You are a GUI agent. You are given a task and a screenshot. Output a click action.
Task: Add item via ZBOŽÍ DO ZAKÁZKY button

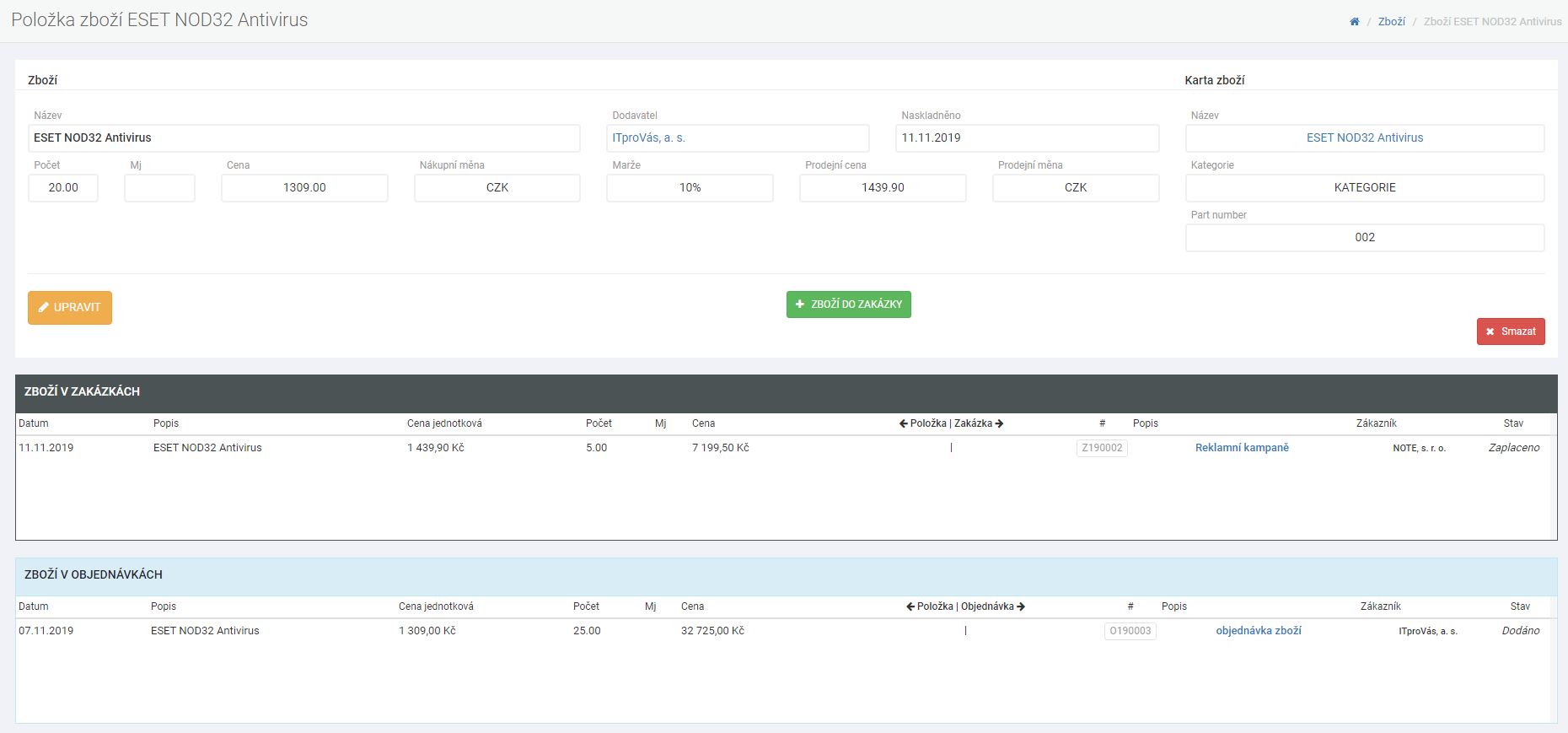tap(848, 305)
